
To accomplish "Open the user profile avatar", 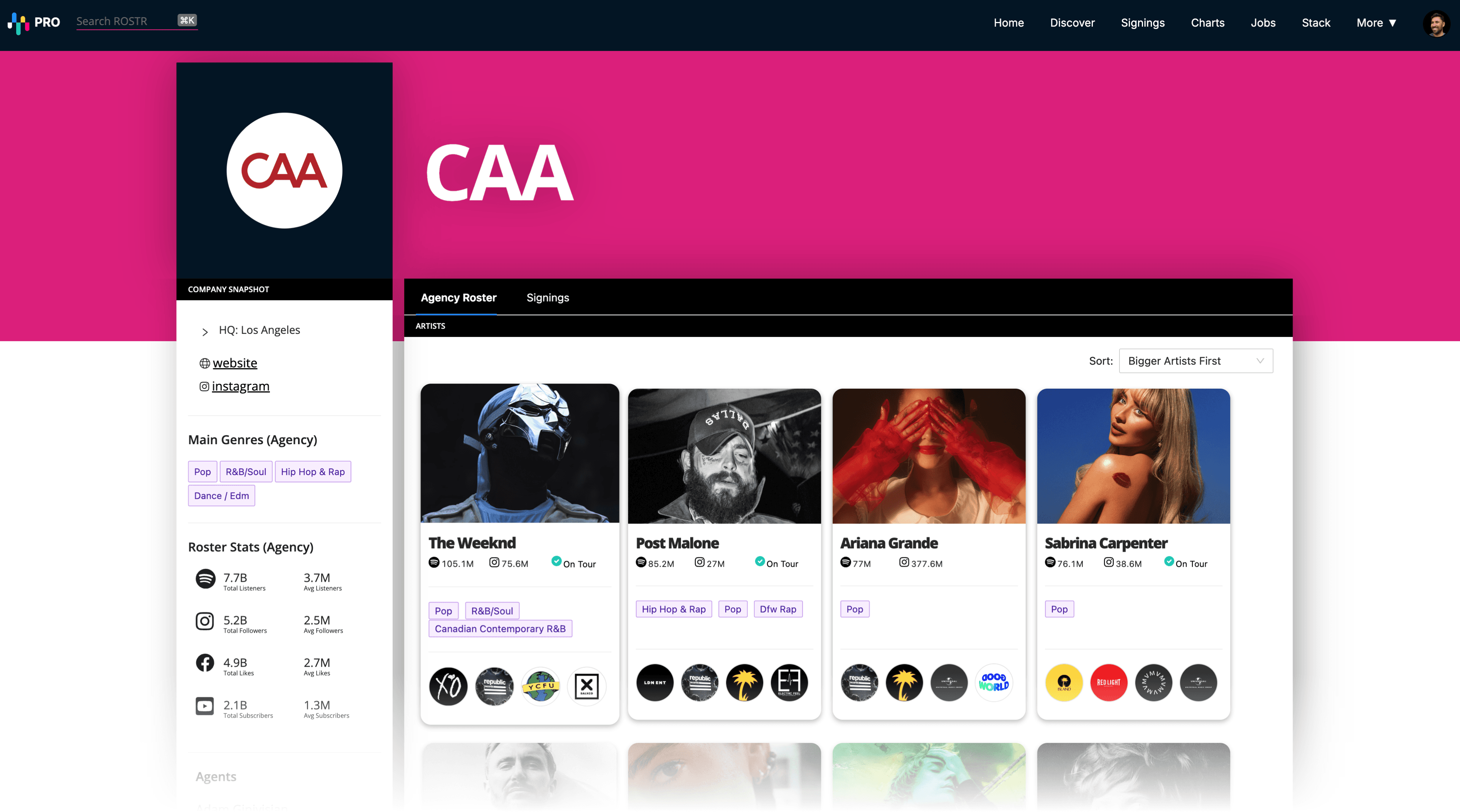I will coord(1436,23).
